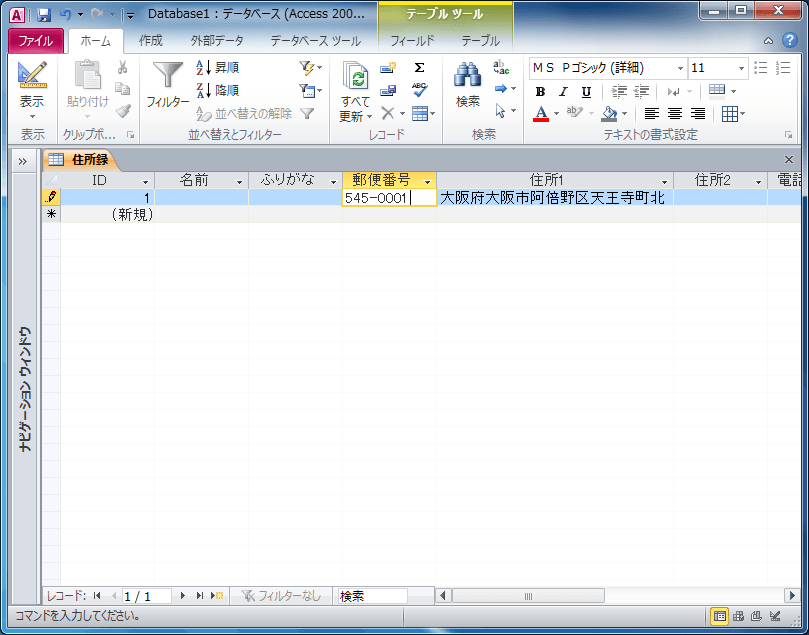Open the font size dropdown
The height and width of the screenshot is (635, 809).
(x=741, y=68)
